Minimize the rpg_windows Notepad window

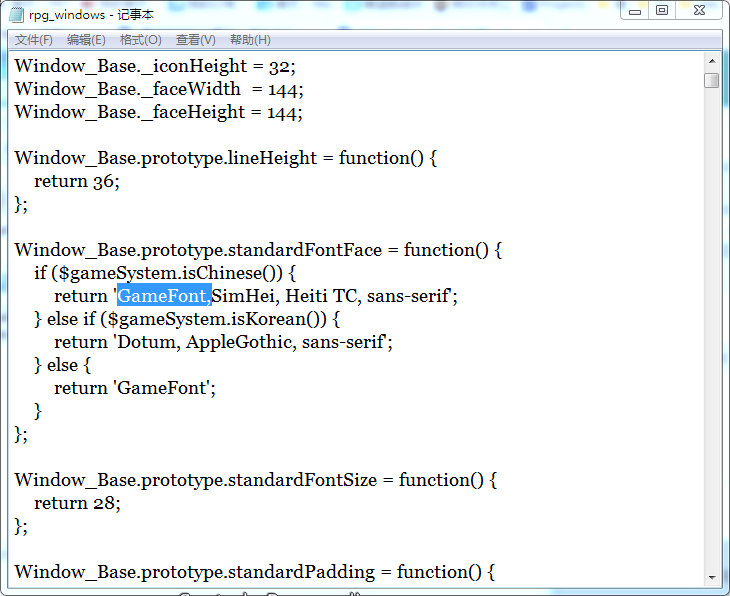click(635, 11)
